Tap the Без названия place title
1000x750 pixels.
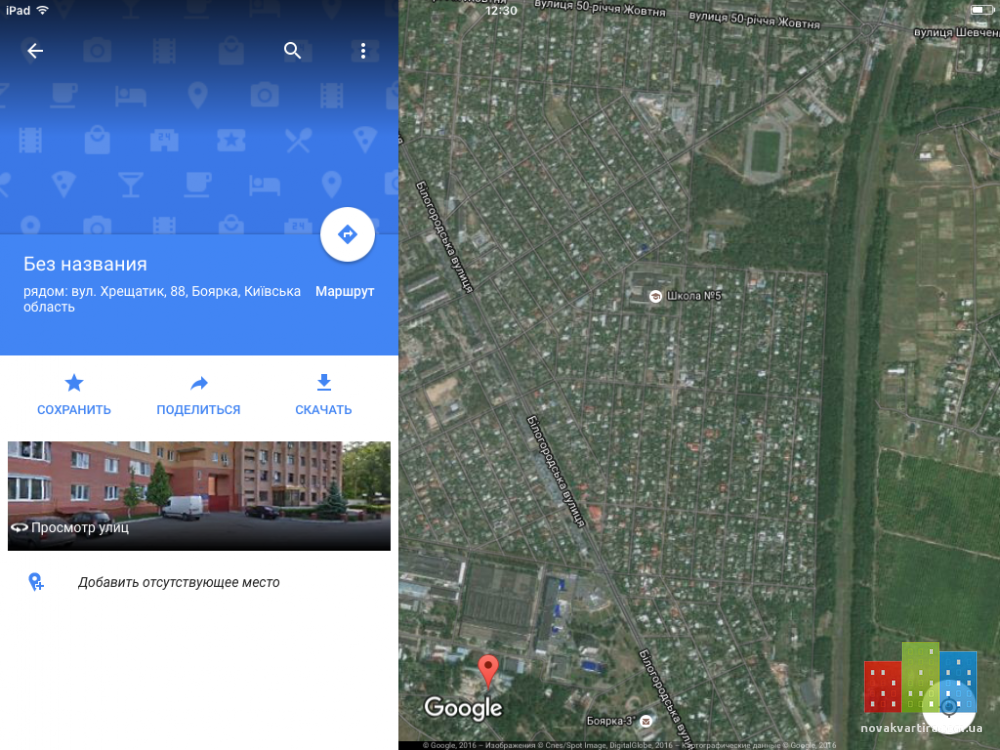pos(85,264)
